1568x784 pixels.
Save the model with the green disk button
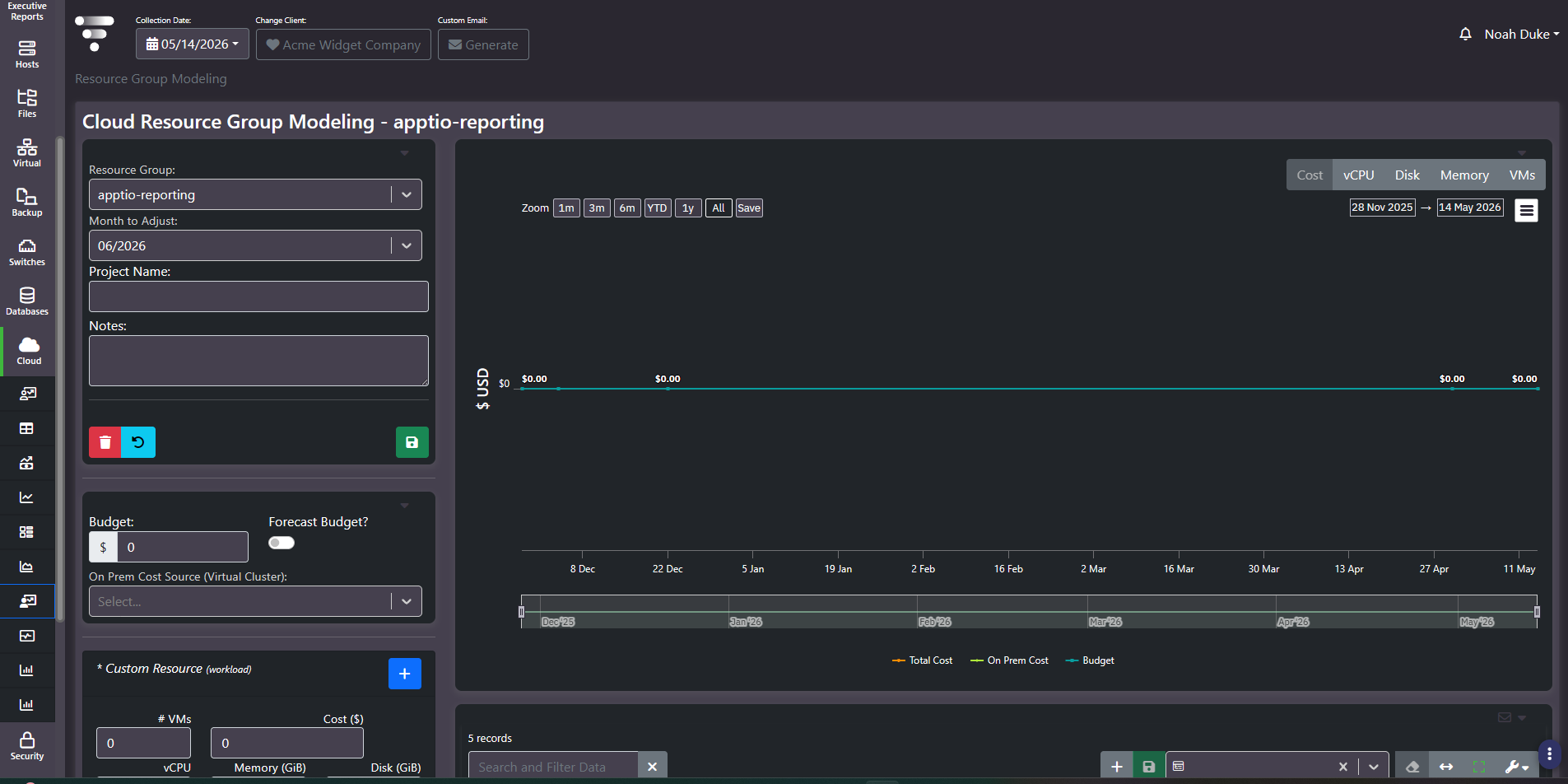412,442
